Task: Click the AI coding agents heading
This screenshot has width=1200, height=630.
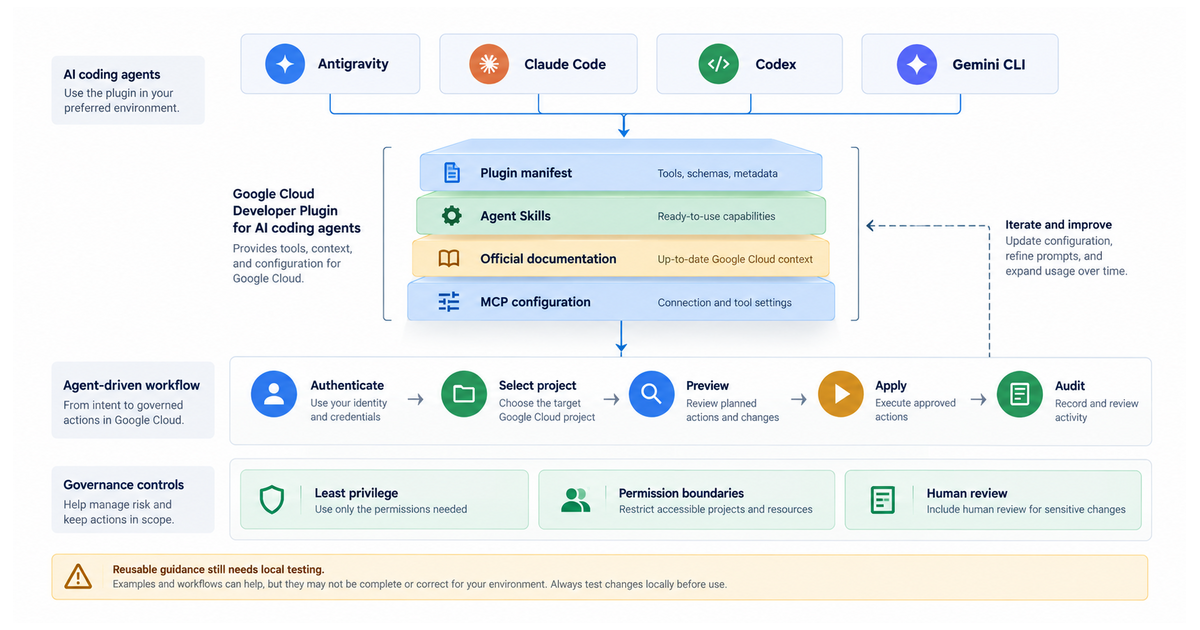Action: (112, 75)
